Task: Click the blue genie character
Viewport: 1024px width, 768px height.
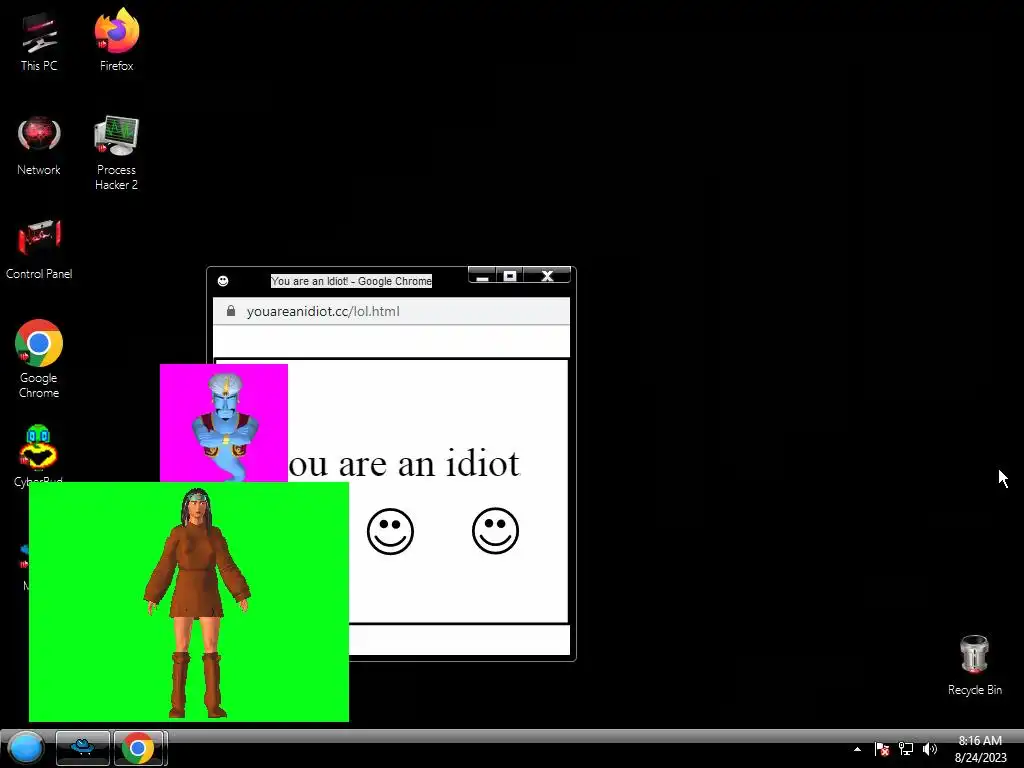Action: 225,426
